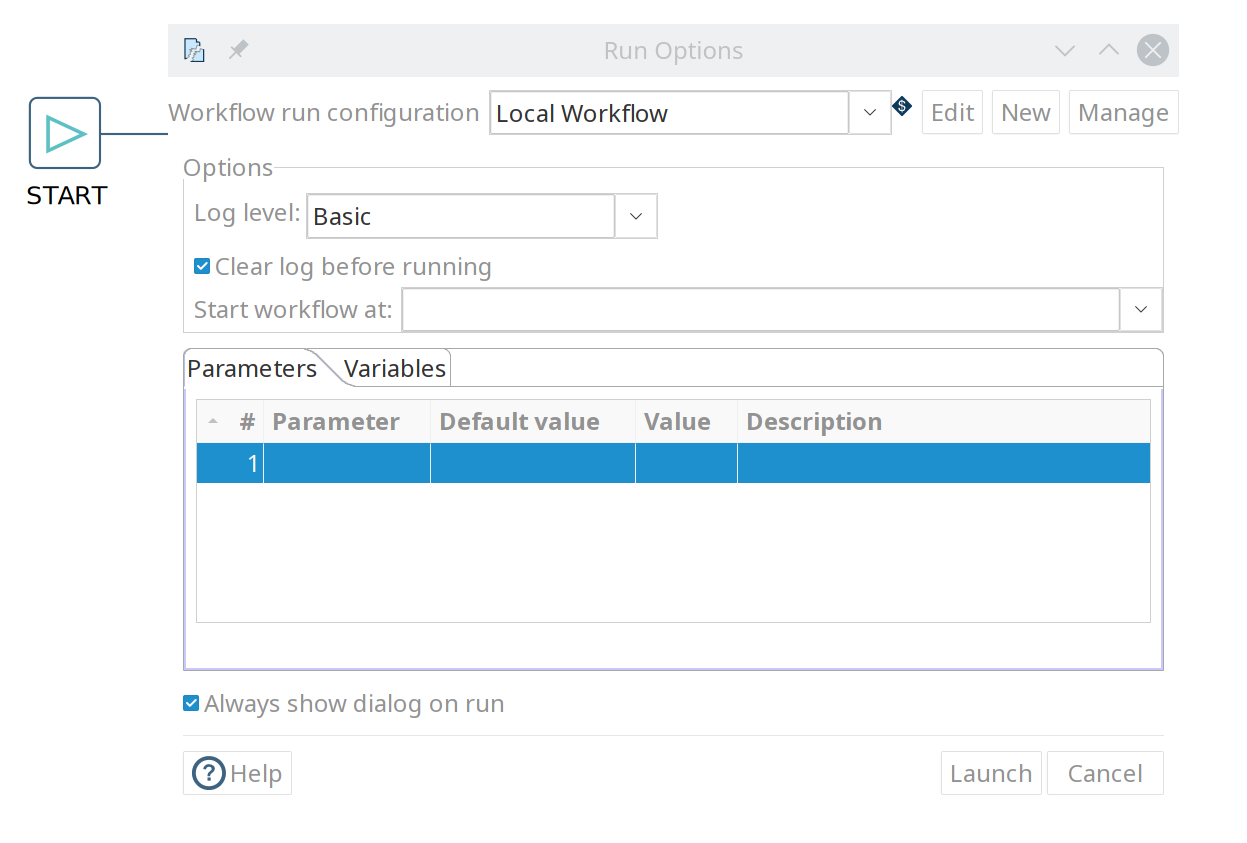This screenshot has width=1247, height=843.
Task: Click the Manage button
Action: [x=1123, y=113]
